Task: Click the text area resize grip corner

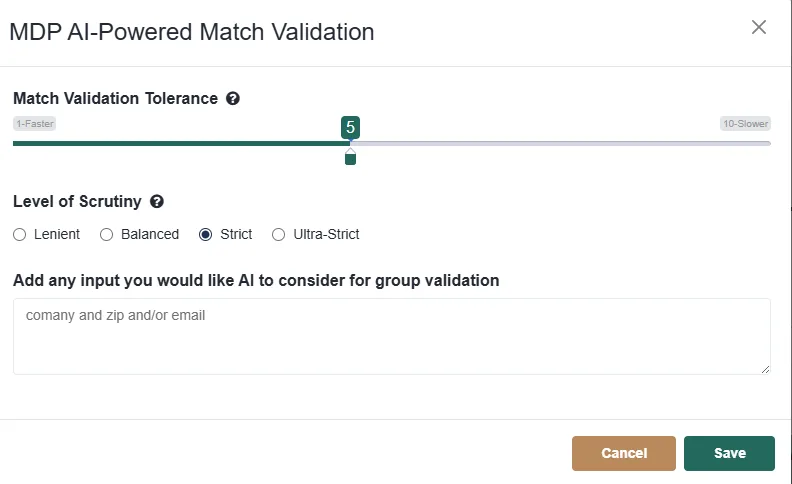Action: [x=765, y=369]
